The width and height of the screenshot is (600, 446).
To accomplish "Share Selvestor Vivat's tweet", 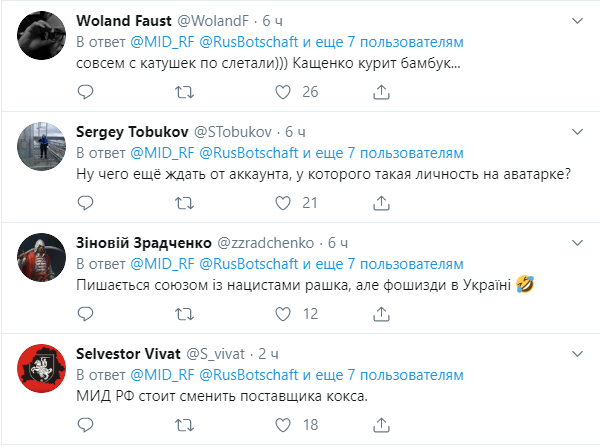I will coord(382,425).
